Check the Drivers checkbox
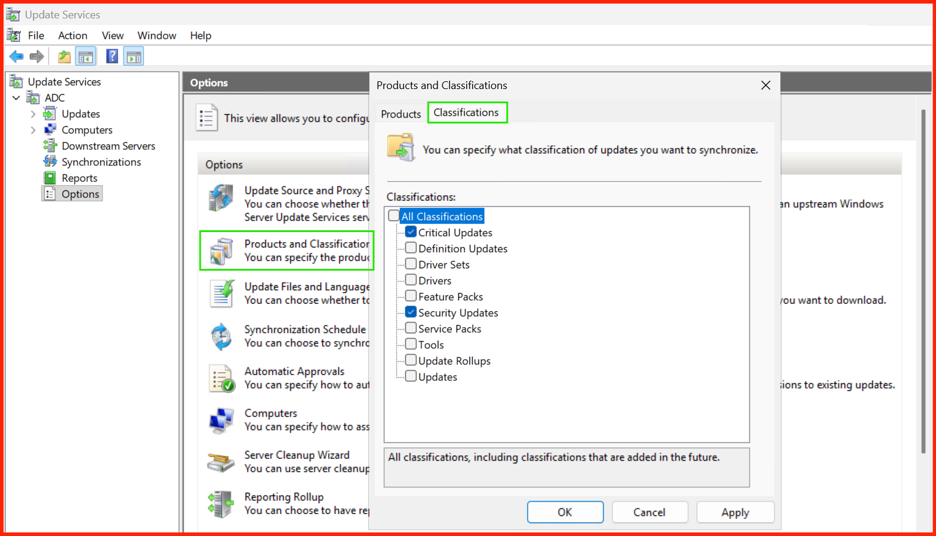Screen dimensions: 936x536 411,280
